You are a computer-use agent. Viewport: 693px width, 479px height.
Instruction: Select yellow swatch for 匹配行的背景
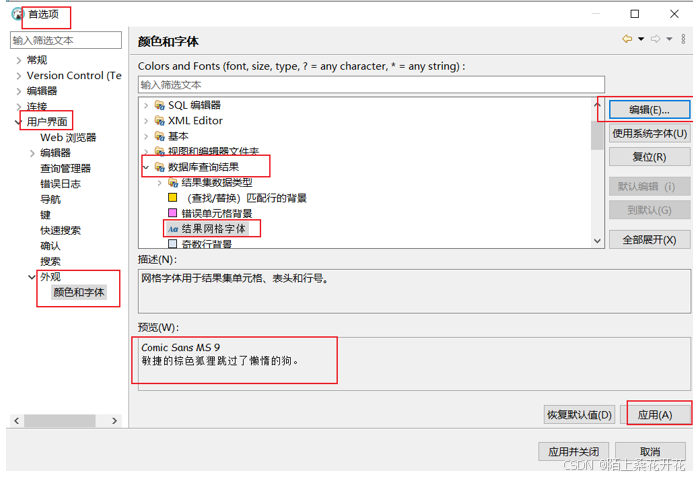click(173, 198)
